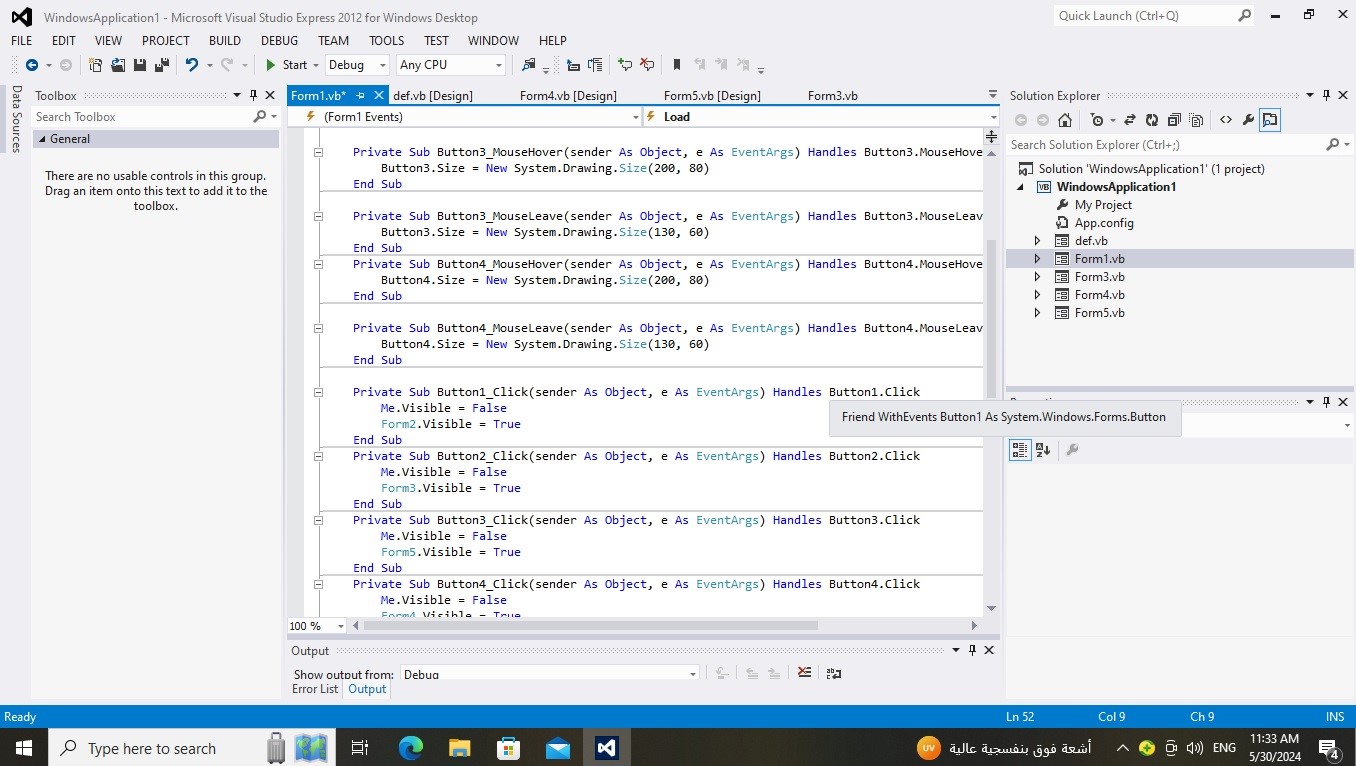Select Form5.vb in Solution Explorer

1099,313
